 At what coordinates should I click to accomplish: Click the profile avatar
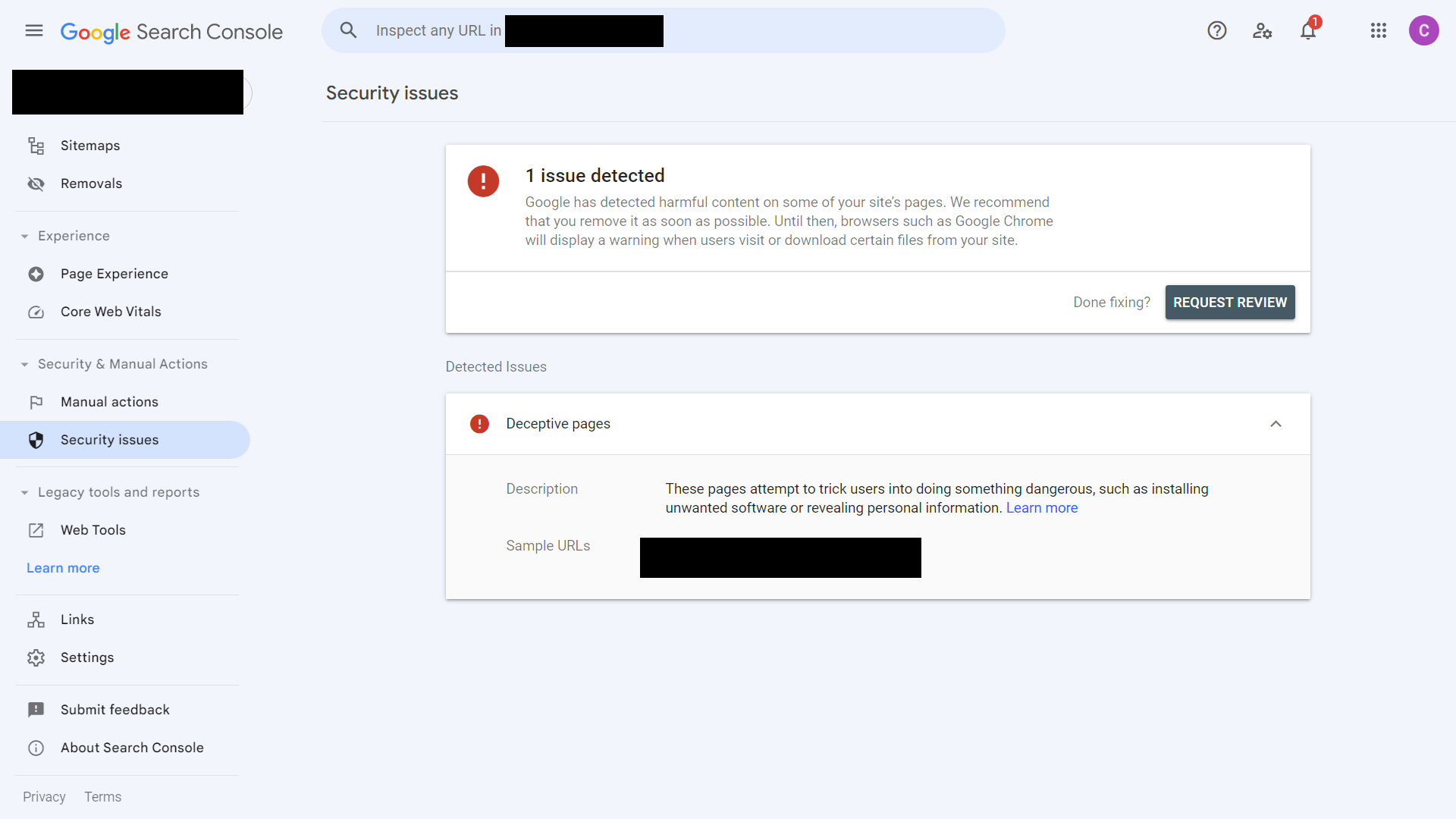click(1425, 30)
